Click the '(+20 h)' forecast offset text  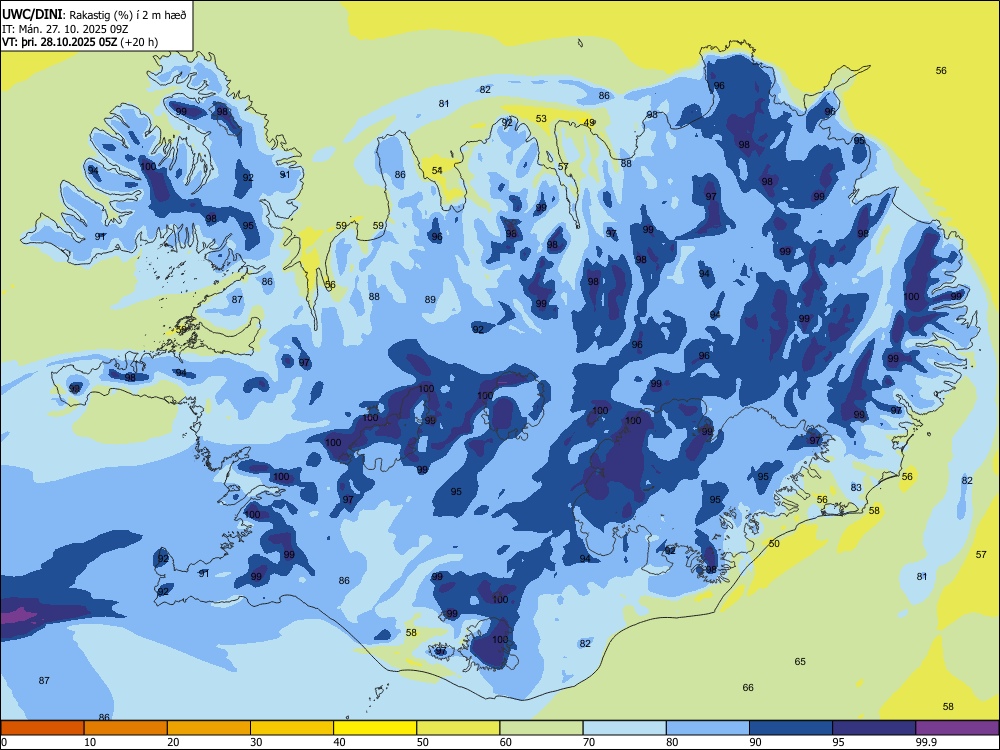[x=139, y=42]
